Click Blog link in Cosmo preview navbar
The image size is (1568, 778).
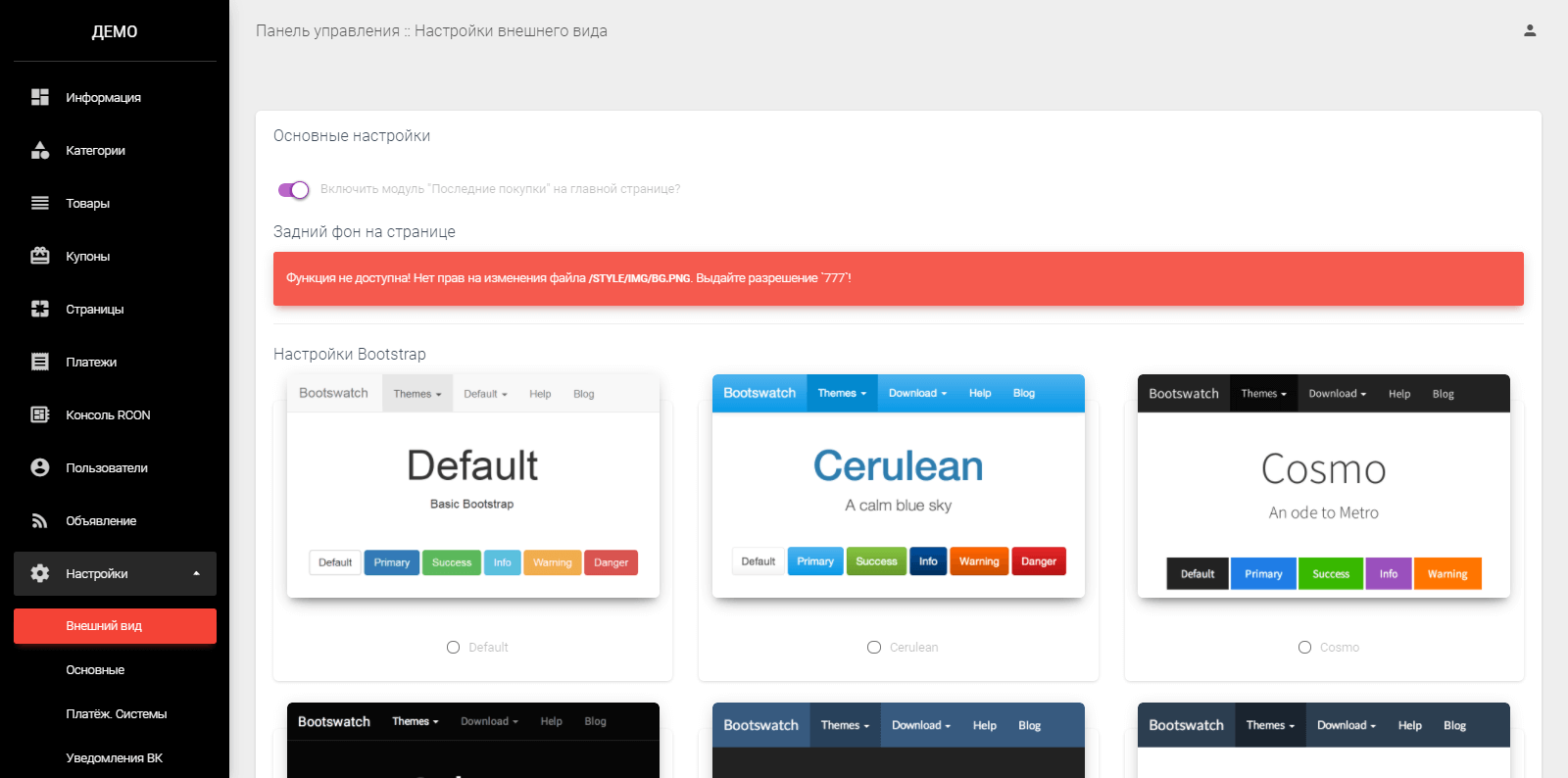(1443, 394)
